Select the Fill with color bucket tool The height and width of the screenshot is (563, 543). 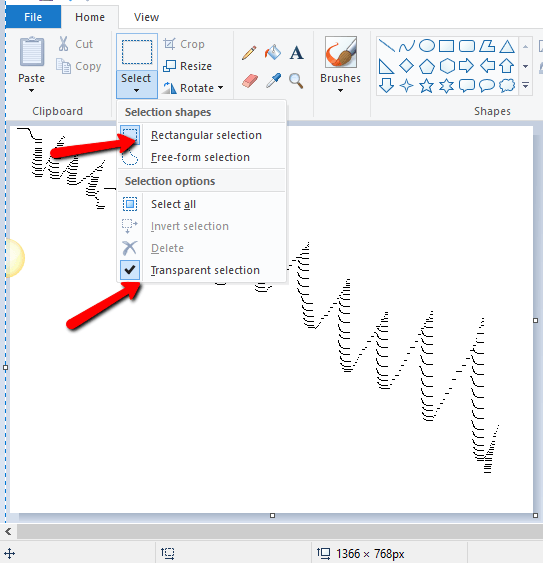(273, 53)
